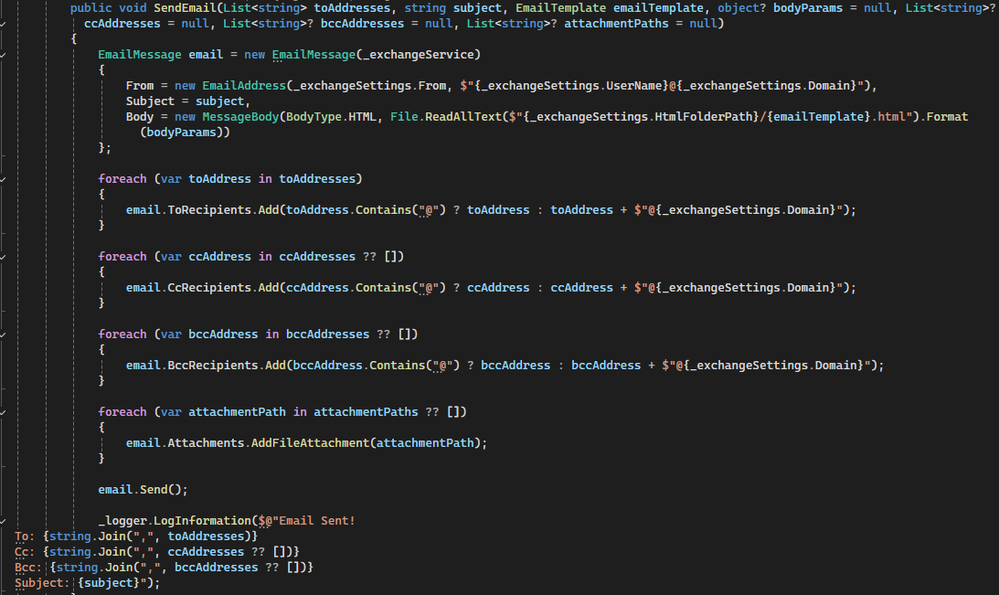Viewport: 999px width, 595px height.
Task: Click the "Email Sent!" string text
Action: click(317, 521)
